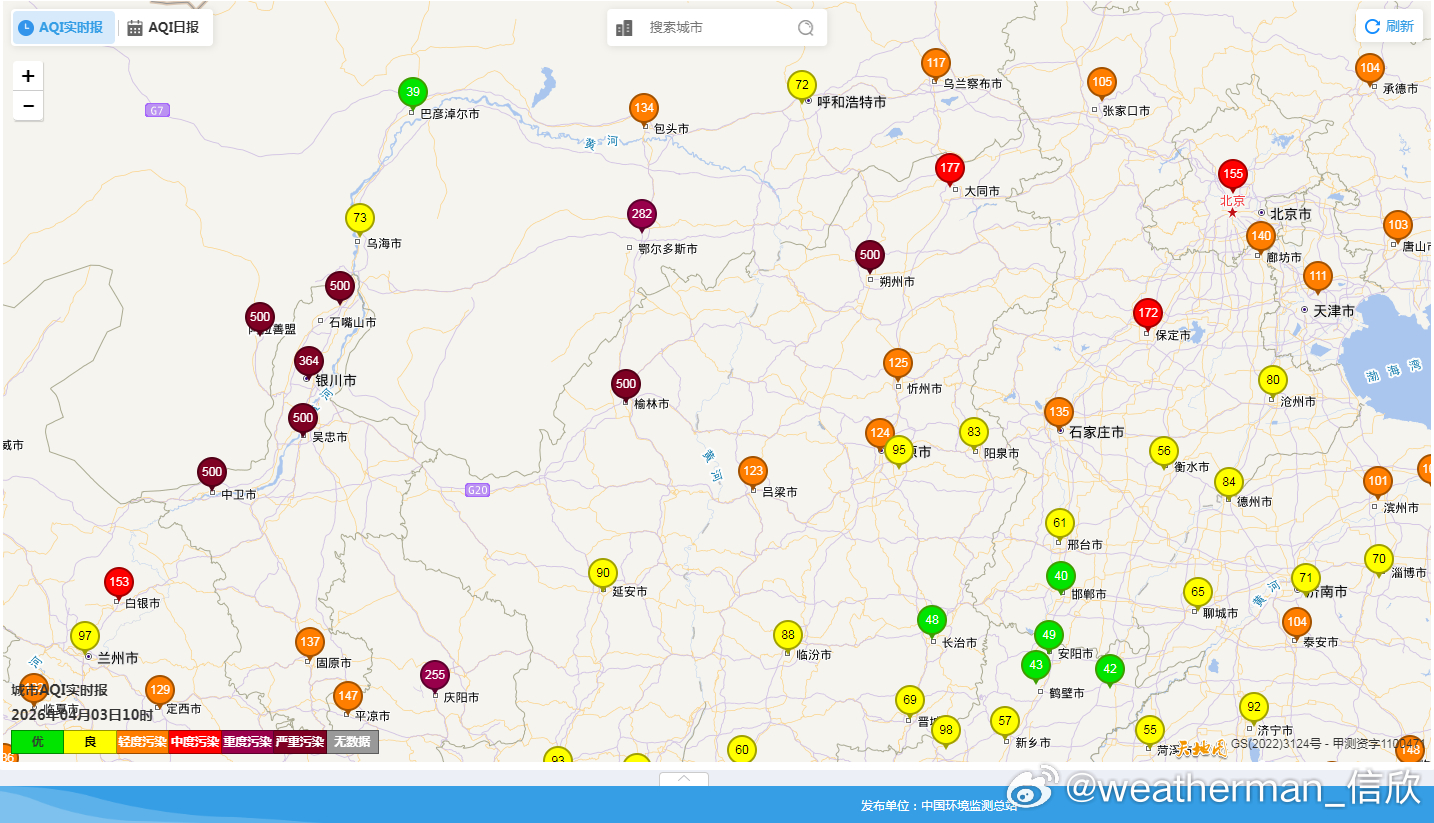Click the 新乡市 city label

pyautogui.click(x=1033, y=742)
